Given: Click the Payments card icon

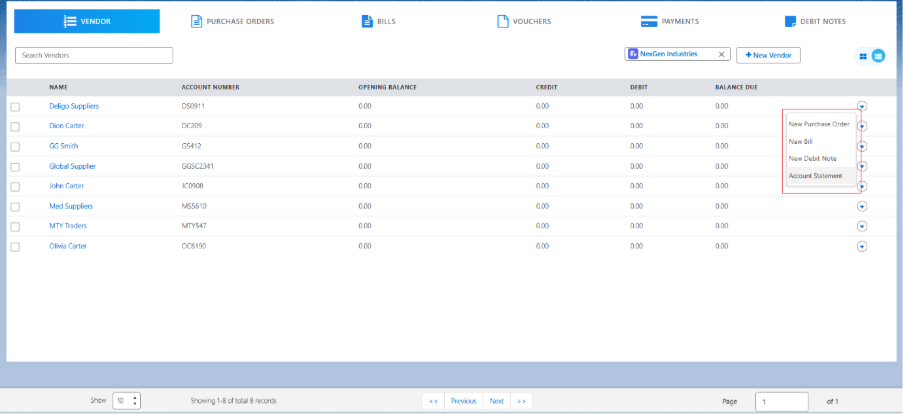Looking at the screenshot, I should click(648, 21).
